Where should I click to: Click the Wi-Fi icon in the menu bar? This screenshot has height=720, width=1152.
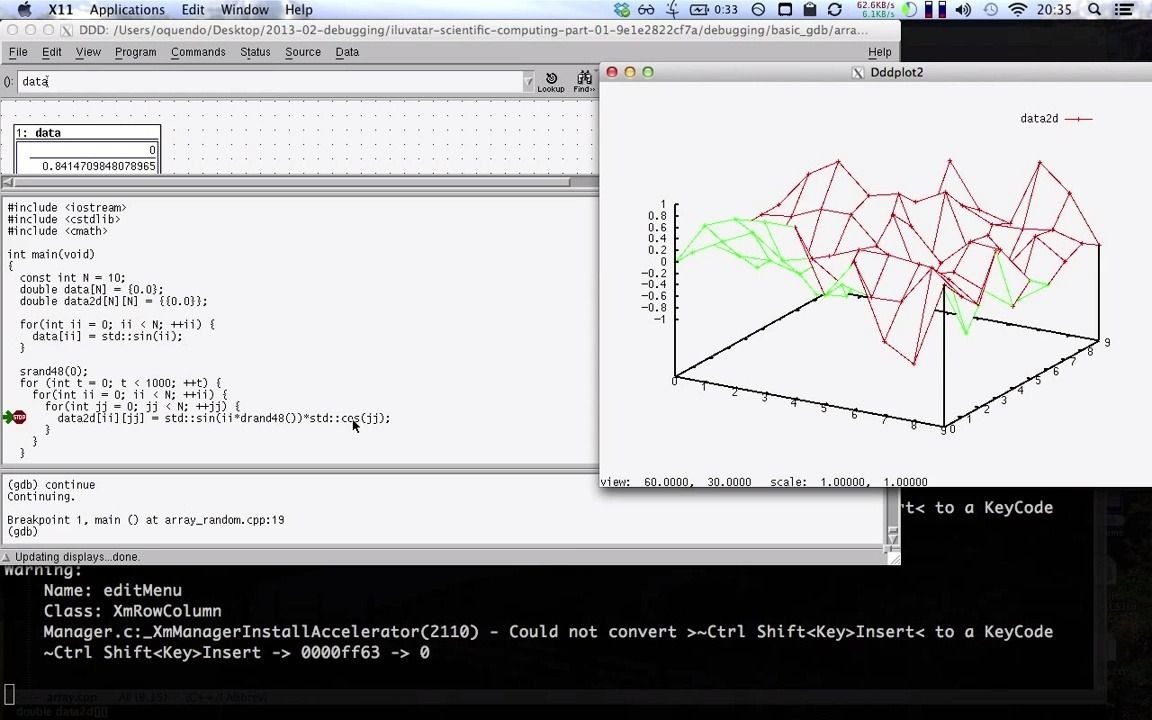1018,10
